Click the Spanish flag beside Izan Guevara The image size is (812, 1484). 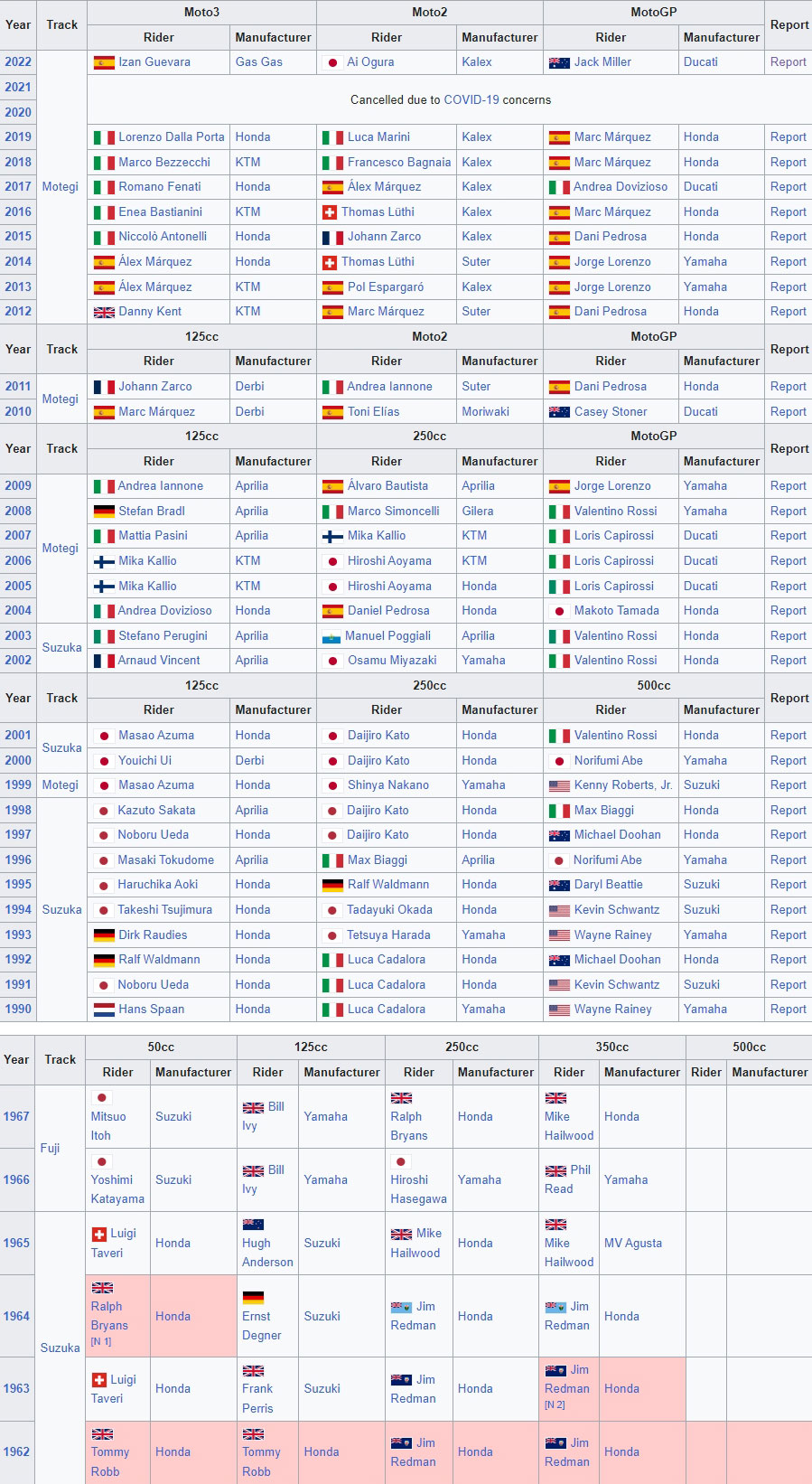point(104,62)
